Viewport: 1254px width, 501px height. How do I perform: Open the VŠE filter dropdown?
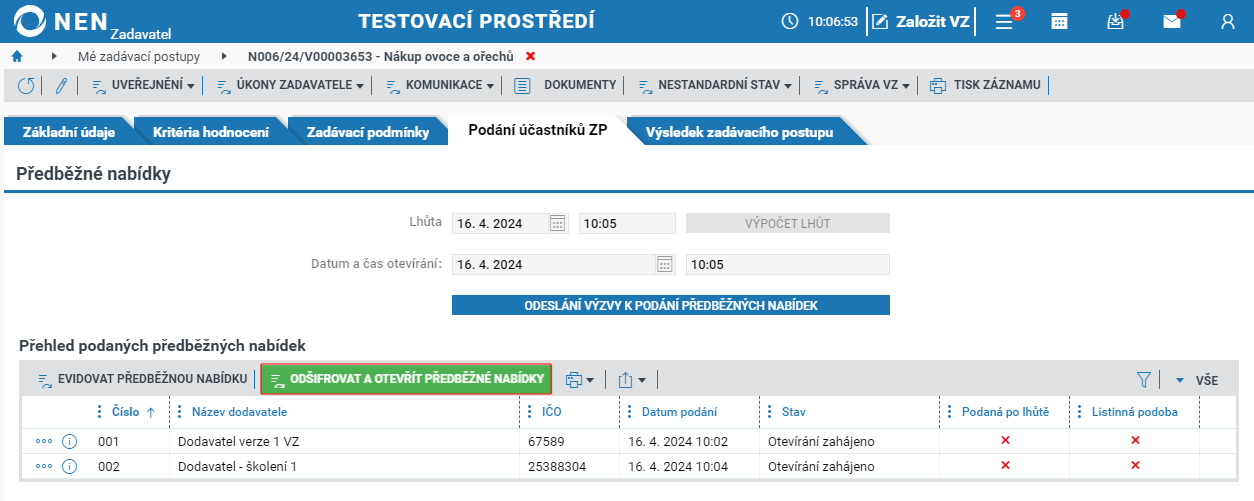click(1196, 380)
